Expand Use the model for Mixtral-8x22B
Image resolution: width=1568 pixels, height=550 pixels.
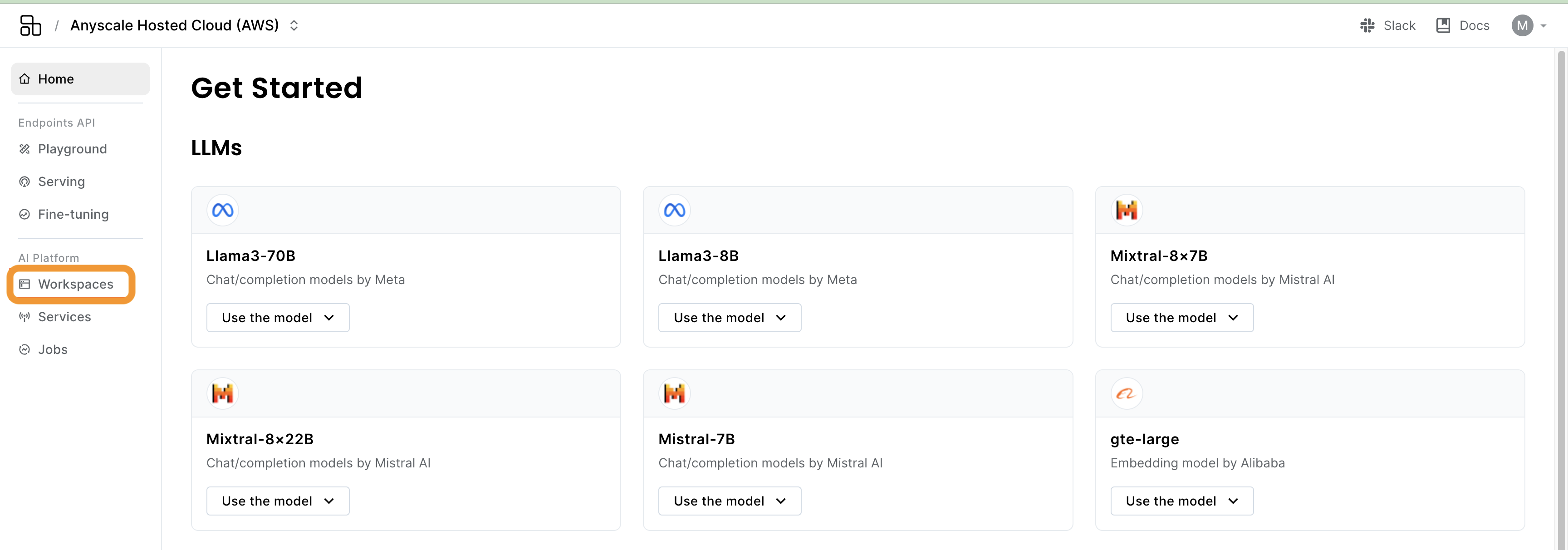[278, 501]
